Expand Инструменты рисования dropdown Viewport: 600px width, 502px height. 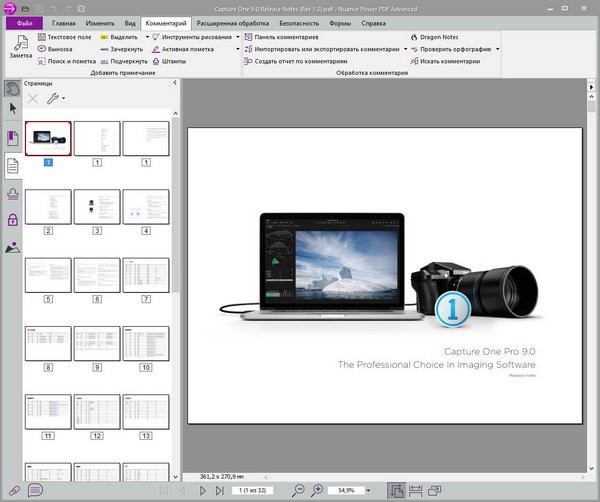[x=238, y=37]
